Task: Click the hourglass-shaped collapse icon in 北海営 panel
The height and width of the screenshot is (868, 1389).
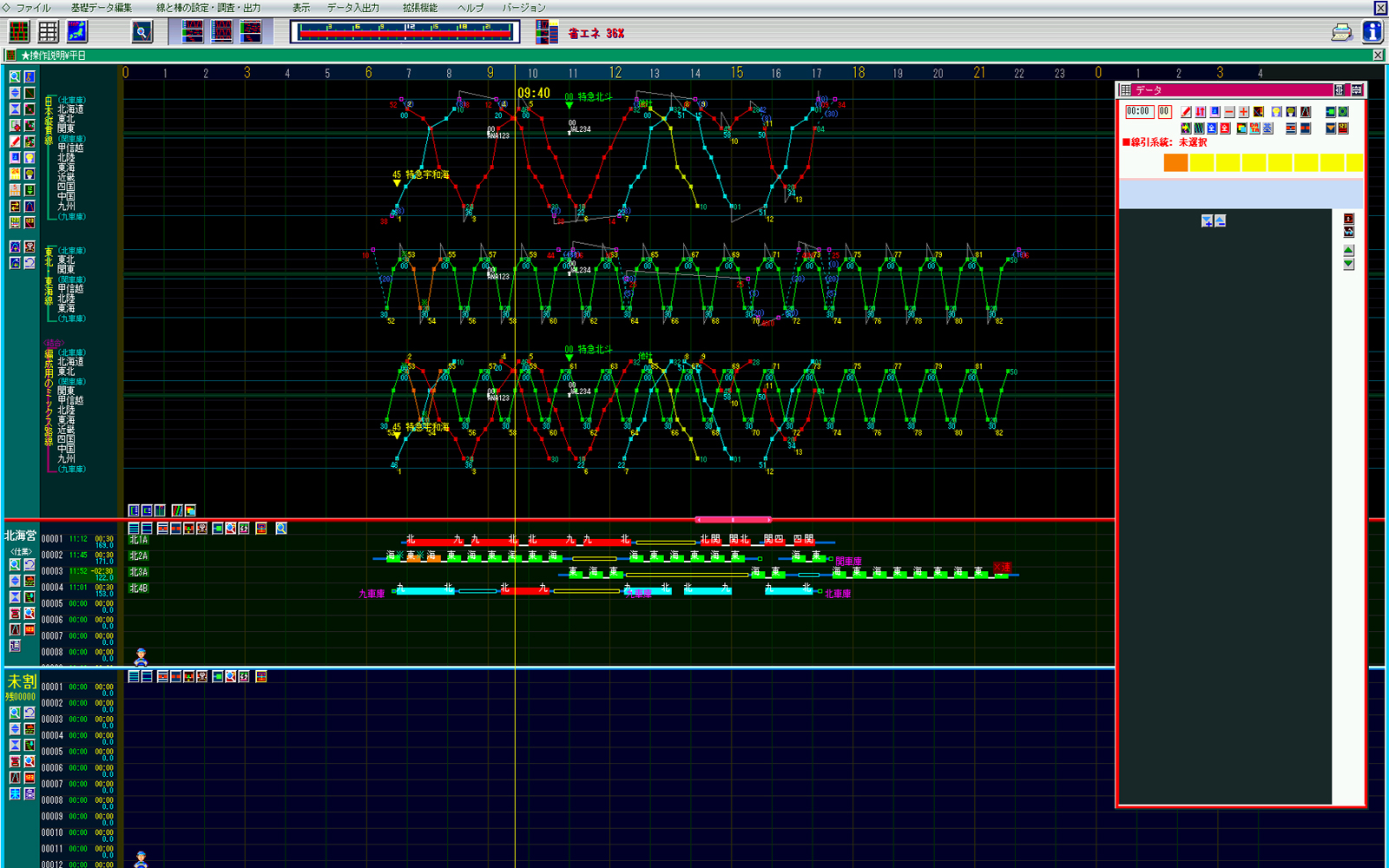Action: tap(15, 597)
